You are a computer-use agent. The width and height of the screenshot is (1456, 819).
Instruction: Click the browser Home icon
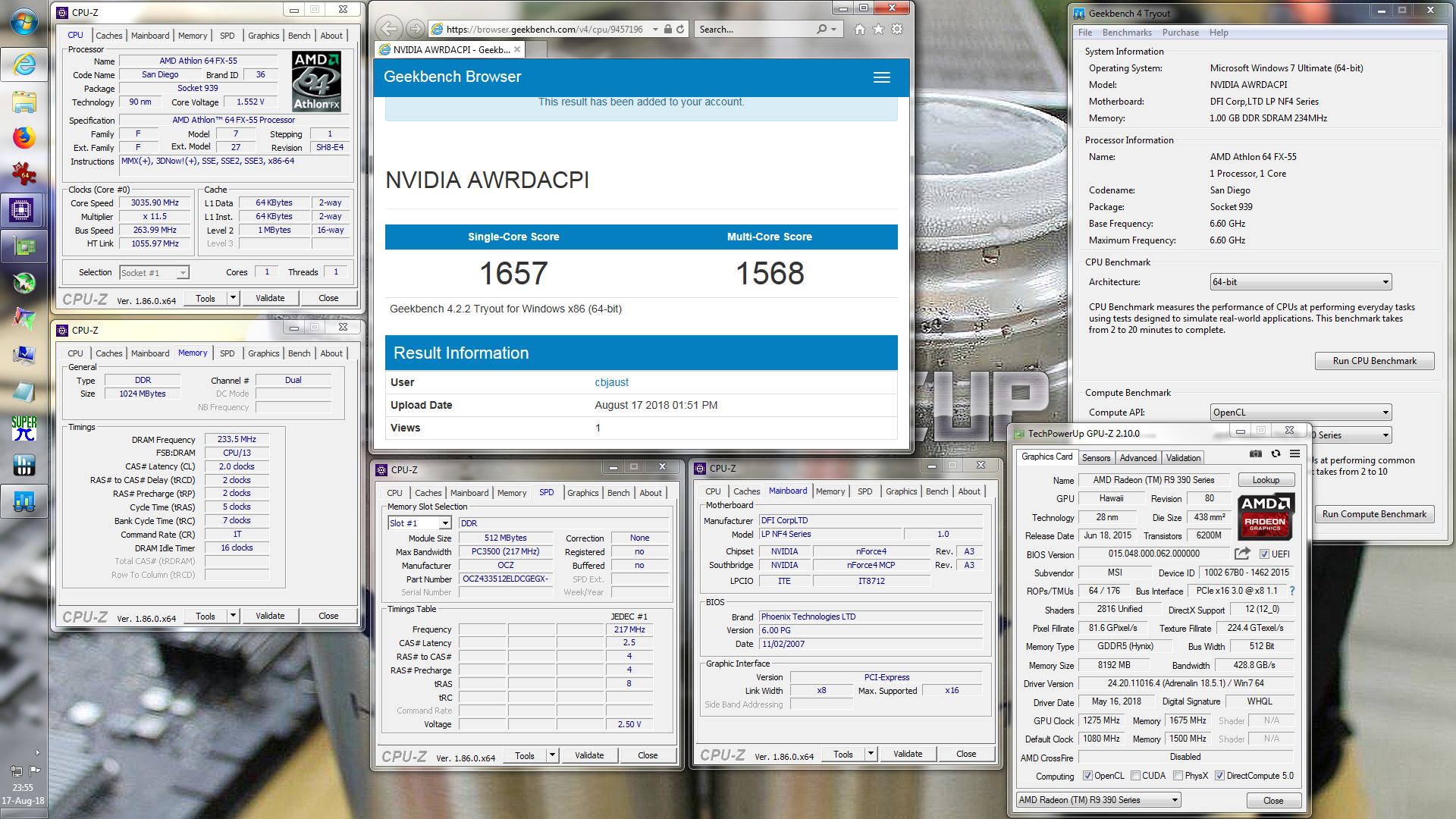pyautogui.click(x=859, y=30)
